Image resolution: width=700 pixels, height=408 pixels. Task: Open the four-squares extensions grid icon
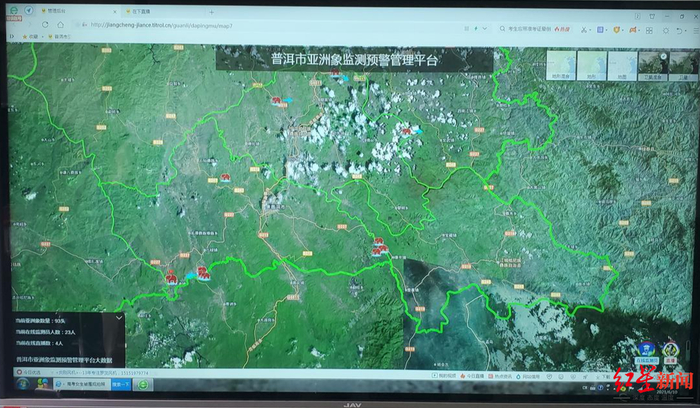(x=649, y=30)
